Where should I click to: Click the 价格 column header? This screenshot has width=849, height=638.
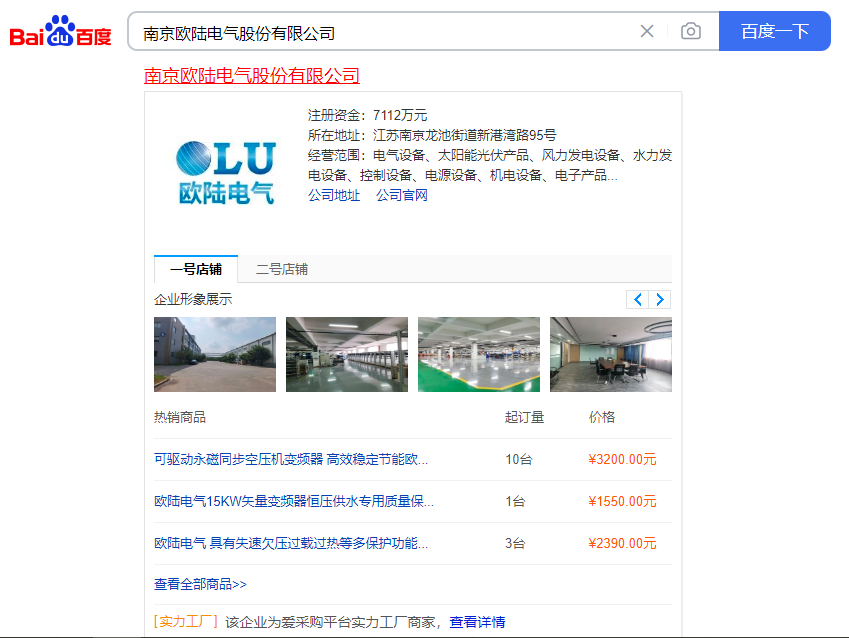pyautogui.click(x=602, y=418)
